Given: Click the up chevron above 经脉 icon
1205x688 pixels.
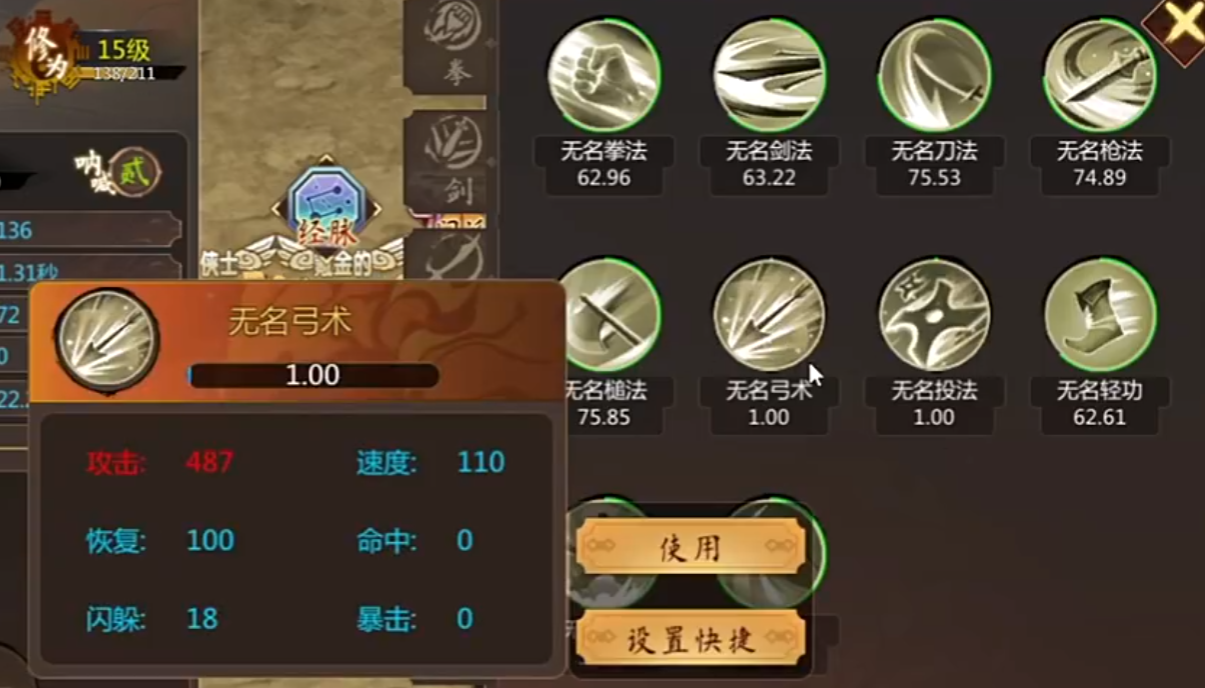Looking at the screenshot, I should (326, 160).
